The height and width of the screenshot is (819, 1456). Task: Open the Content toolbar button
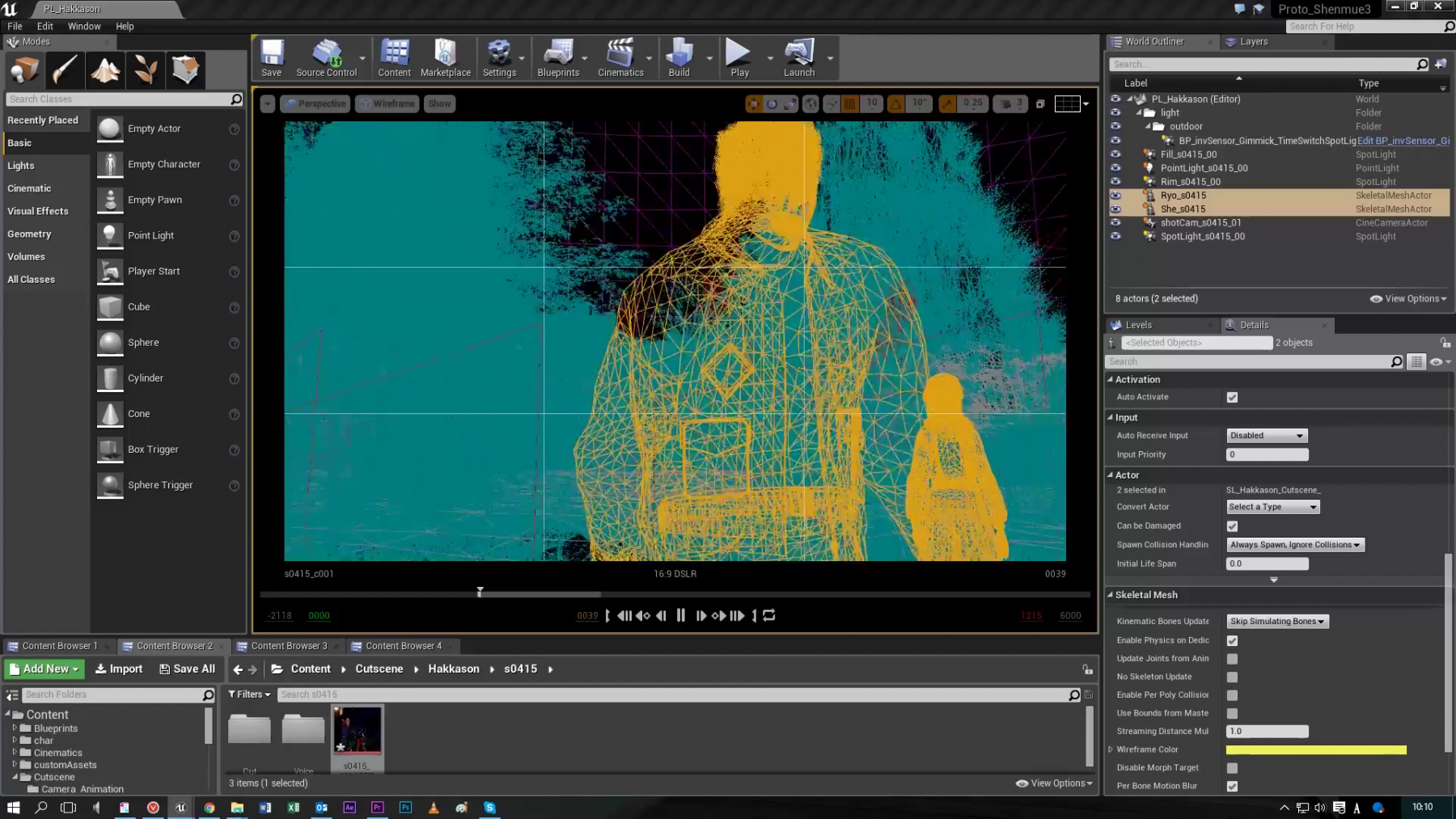[395, 58]
